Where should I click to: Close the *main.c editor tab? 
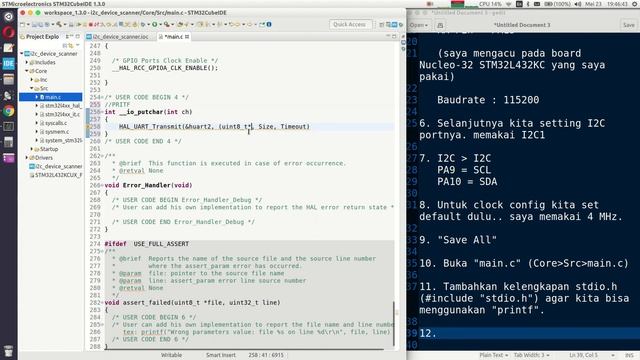point(187,37)
